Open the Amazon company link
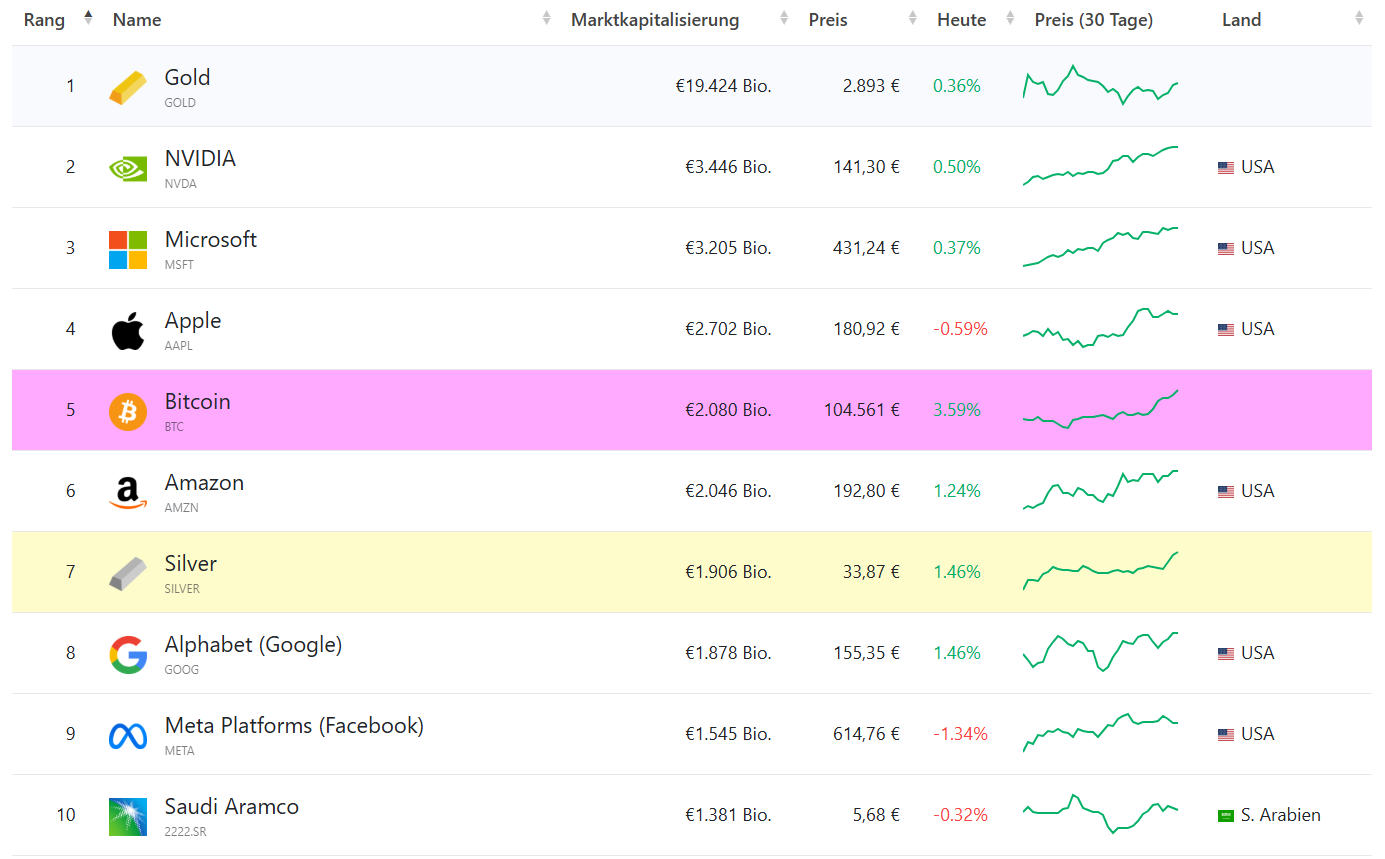This screenshot has width=1385, height=859. click(x=204, y=483)
